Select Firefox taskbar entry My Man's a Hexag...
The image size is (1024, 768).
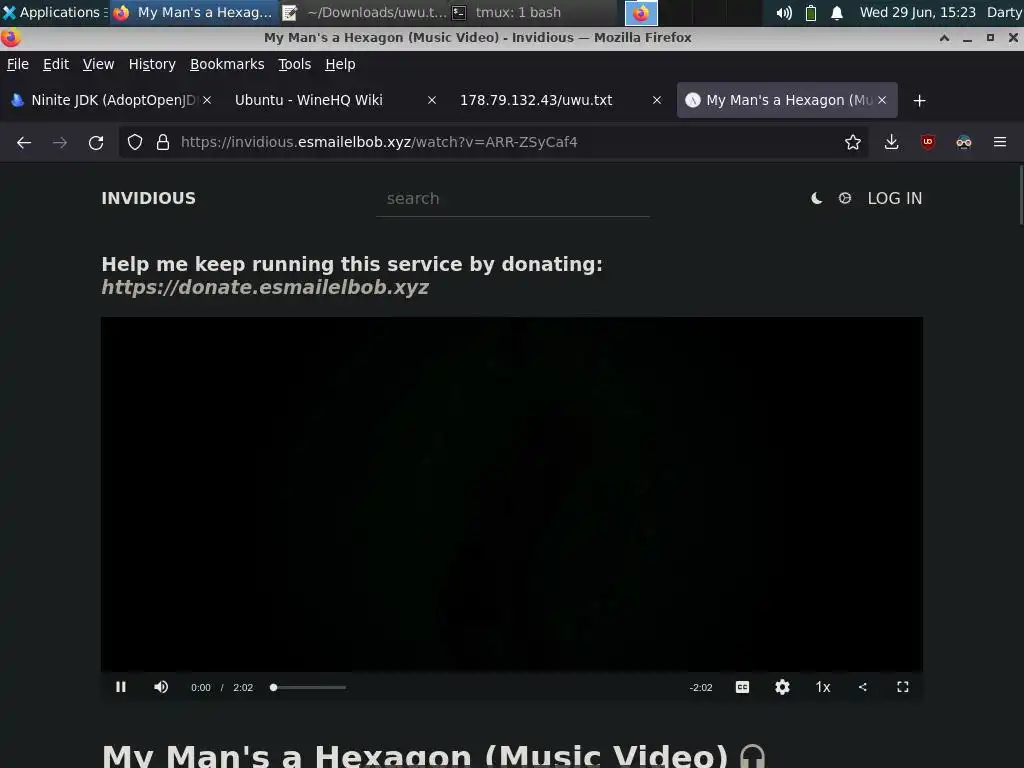click(x=193, y=12)
